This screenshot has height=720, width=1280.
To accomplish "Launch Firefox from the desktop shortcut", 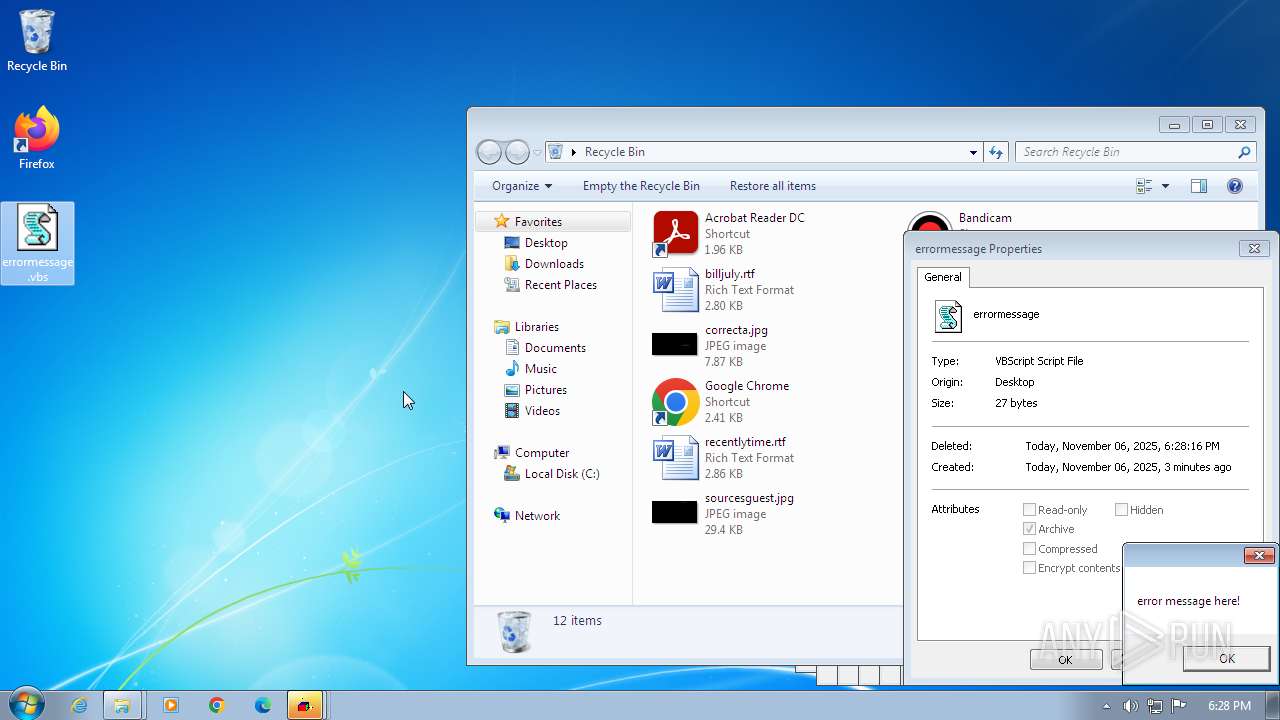I will [x=37, y=139].
